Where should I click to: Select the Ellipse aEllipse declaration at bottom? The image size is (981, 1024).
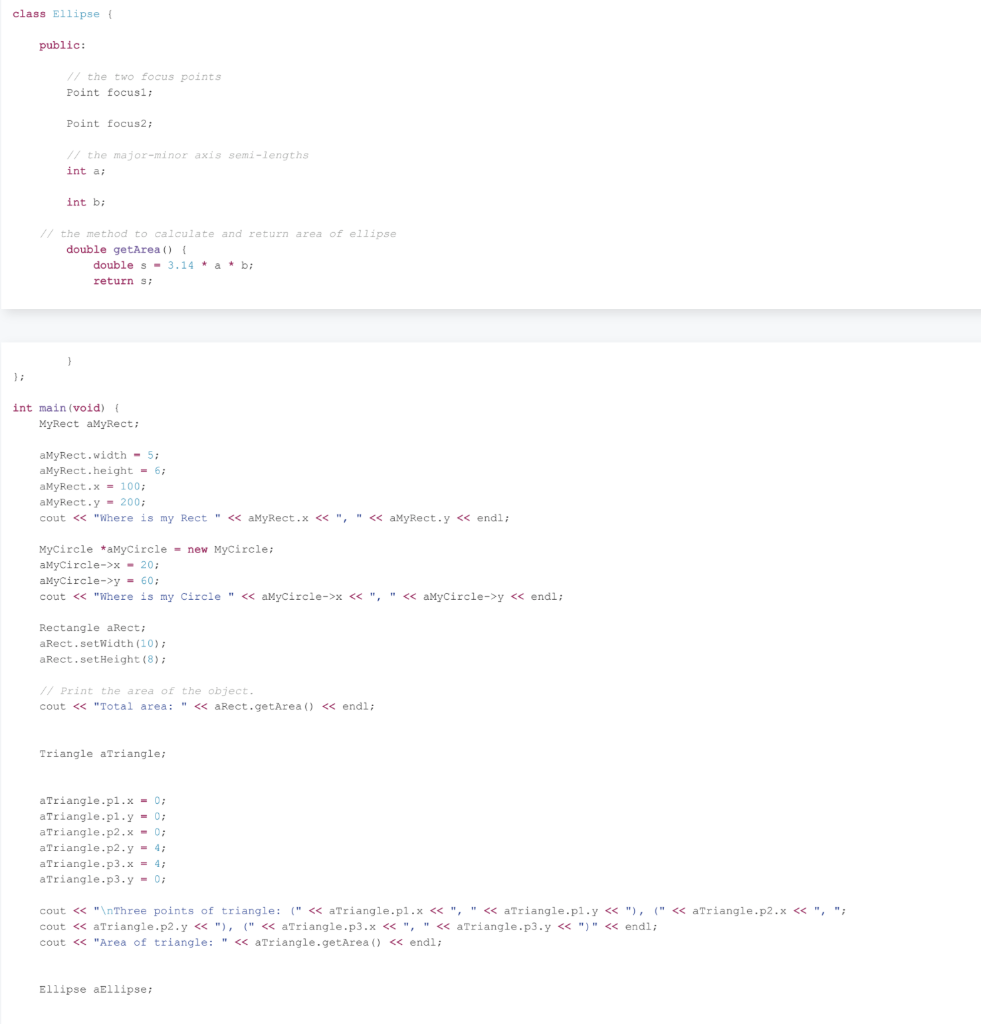click(95, 989)
